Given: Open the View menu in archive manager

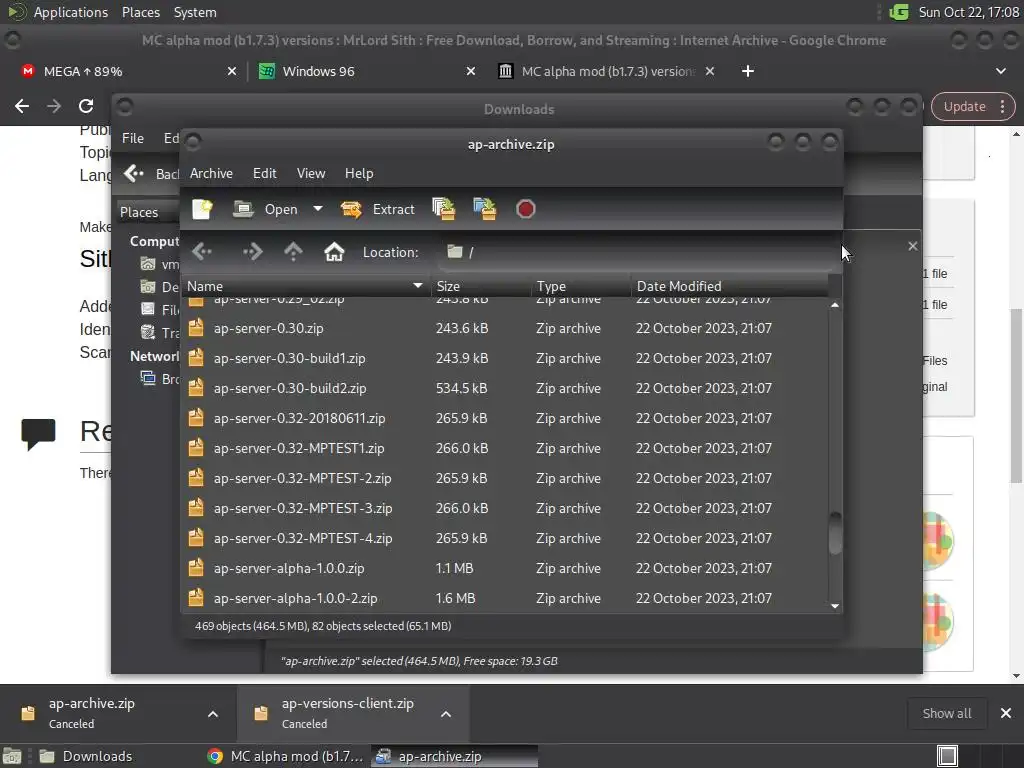Looking at the screenshot, I should 311,173.
